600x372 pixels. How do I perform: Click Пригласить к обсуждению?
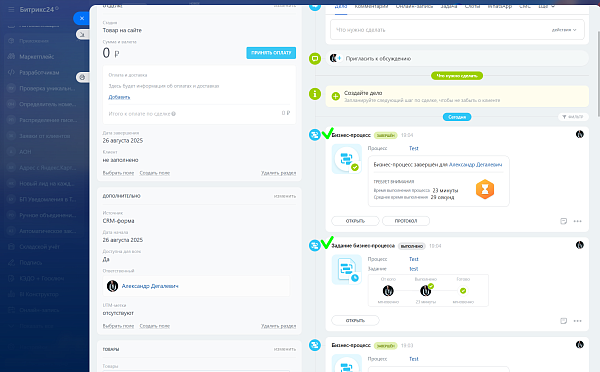[378, 59]
